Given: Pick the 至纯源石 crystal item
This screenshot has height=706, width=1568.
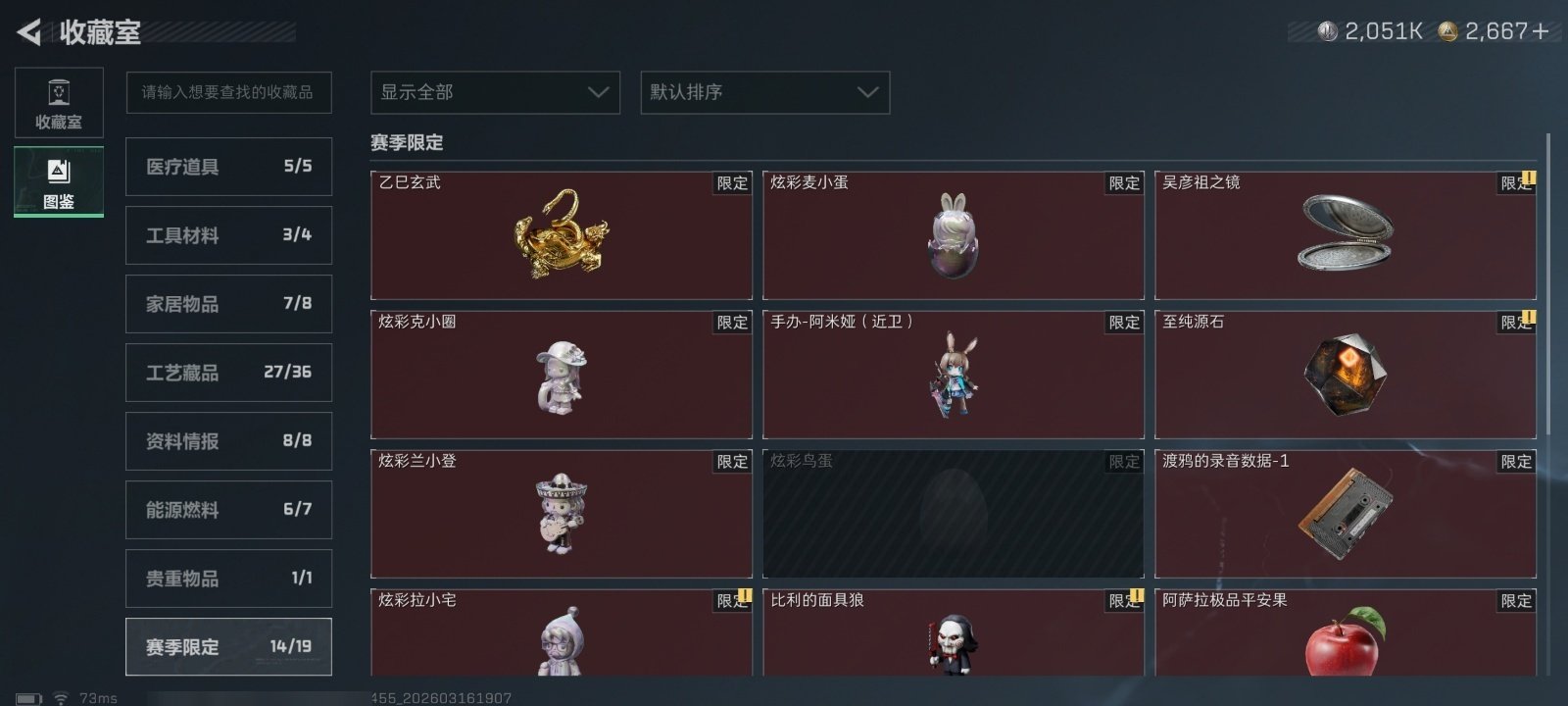Looking at the screenshot, I should [x=1346, y=375].
